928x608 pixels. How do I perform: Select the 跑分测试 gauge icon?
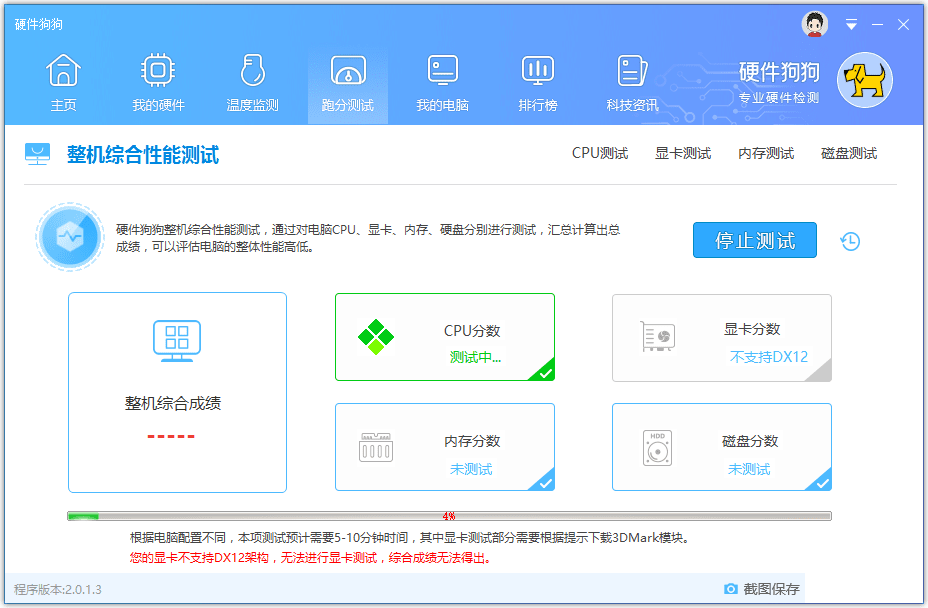point(348,70)
